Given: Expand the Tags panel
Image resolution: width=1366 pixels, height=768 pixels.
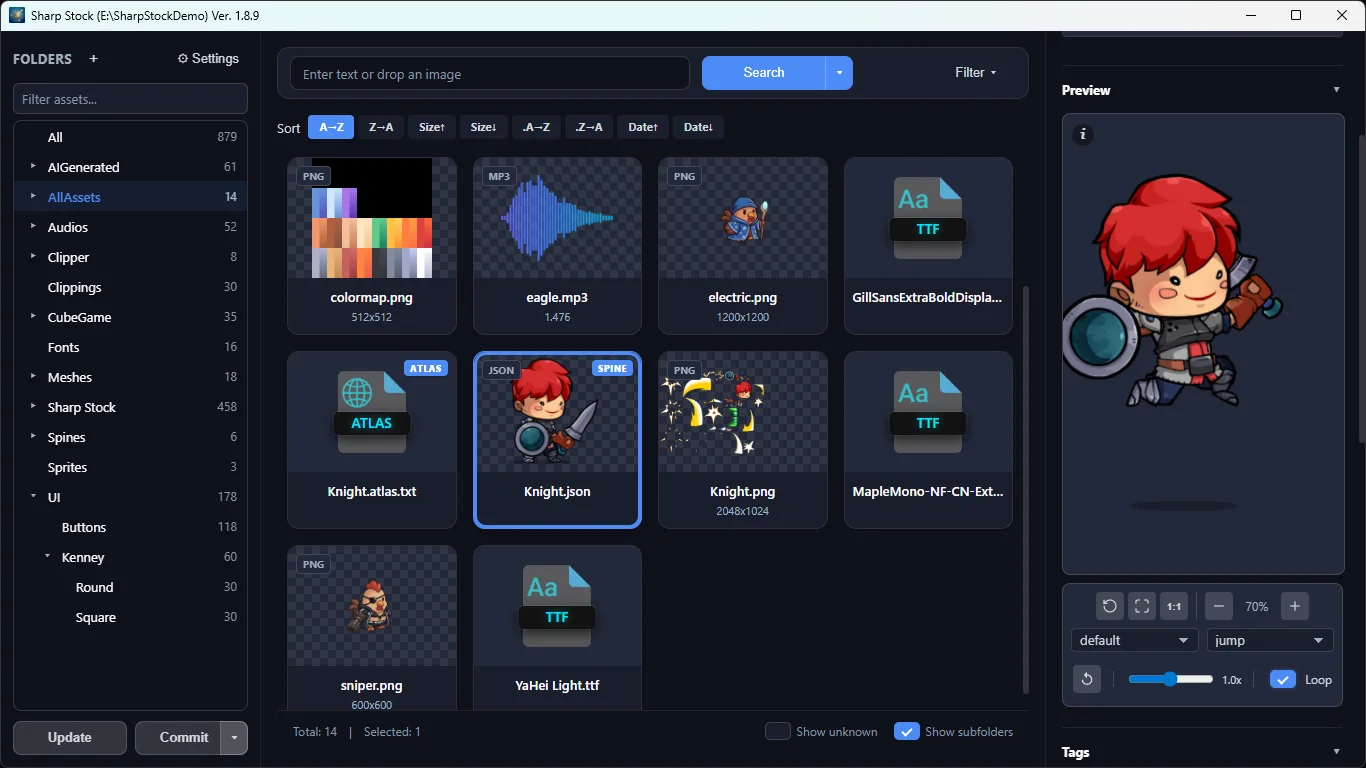Looking at the screenshot, I should (1337, 752).
